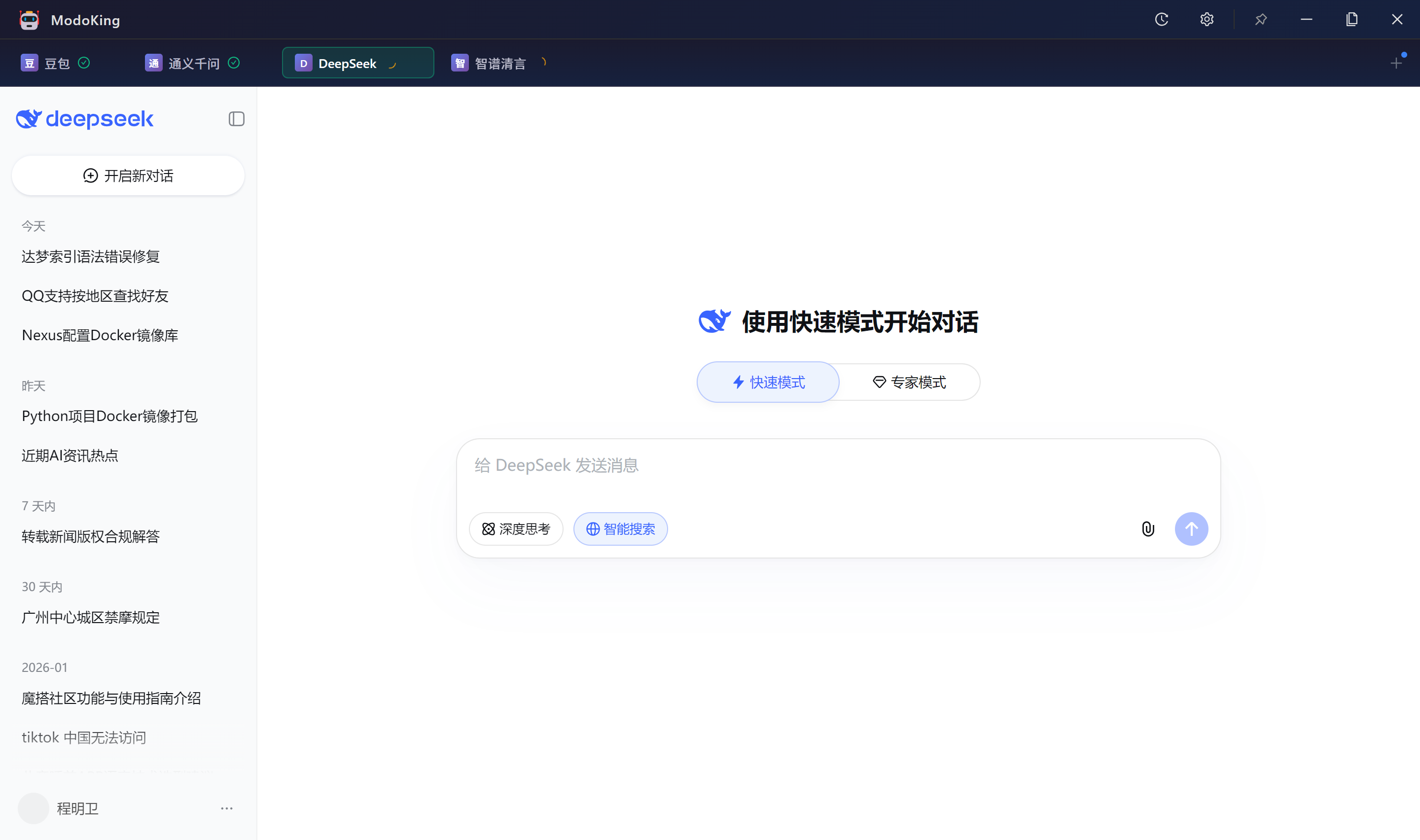Open chat tiktok 中国无法访问
Viewport: 1420px width, 840px height.
129,737
